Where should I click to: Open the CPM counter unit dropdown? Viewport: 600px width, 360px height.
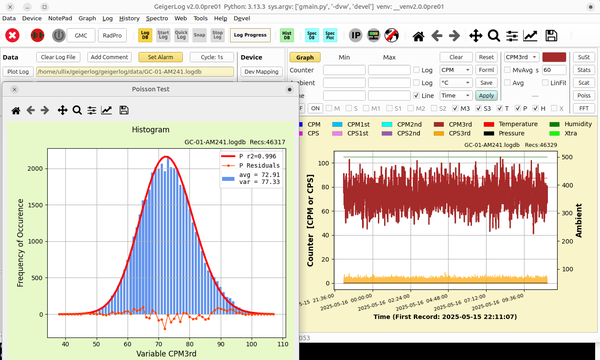(456, 70)
